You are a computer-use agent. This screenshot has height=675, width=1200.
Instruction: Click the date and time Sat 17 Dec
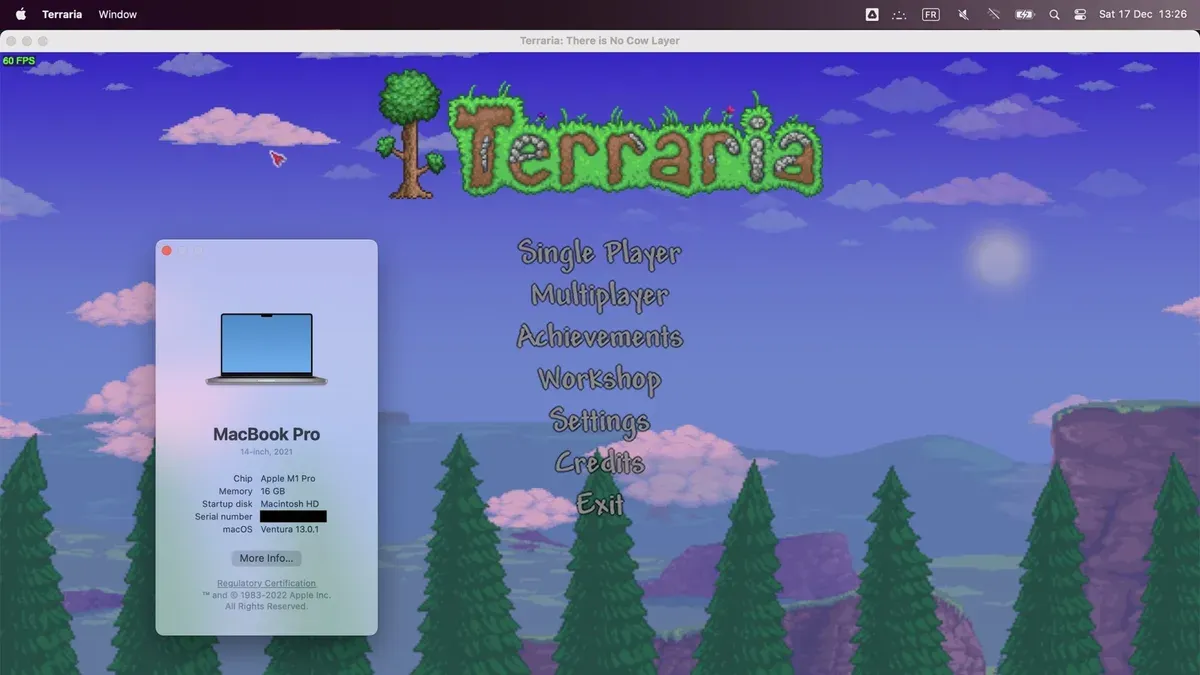[1142, 15]
